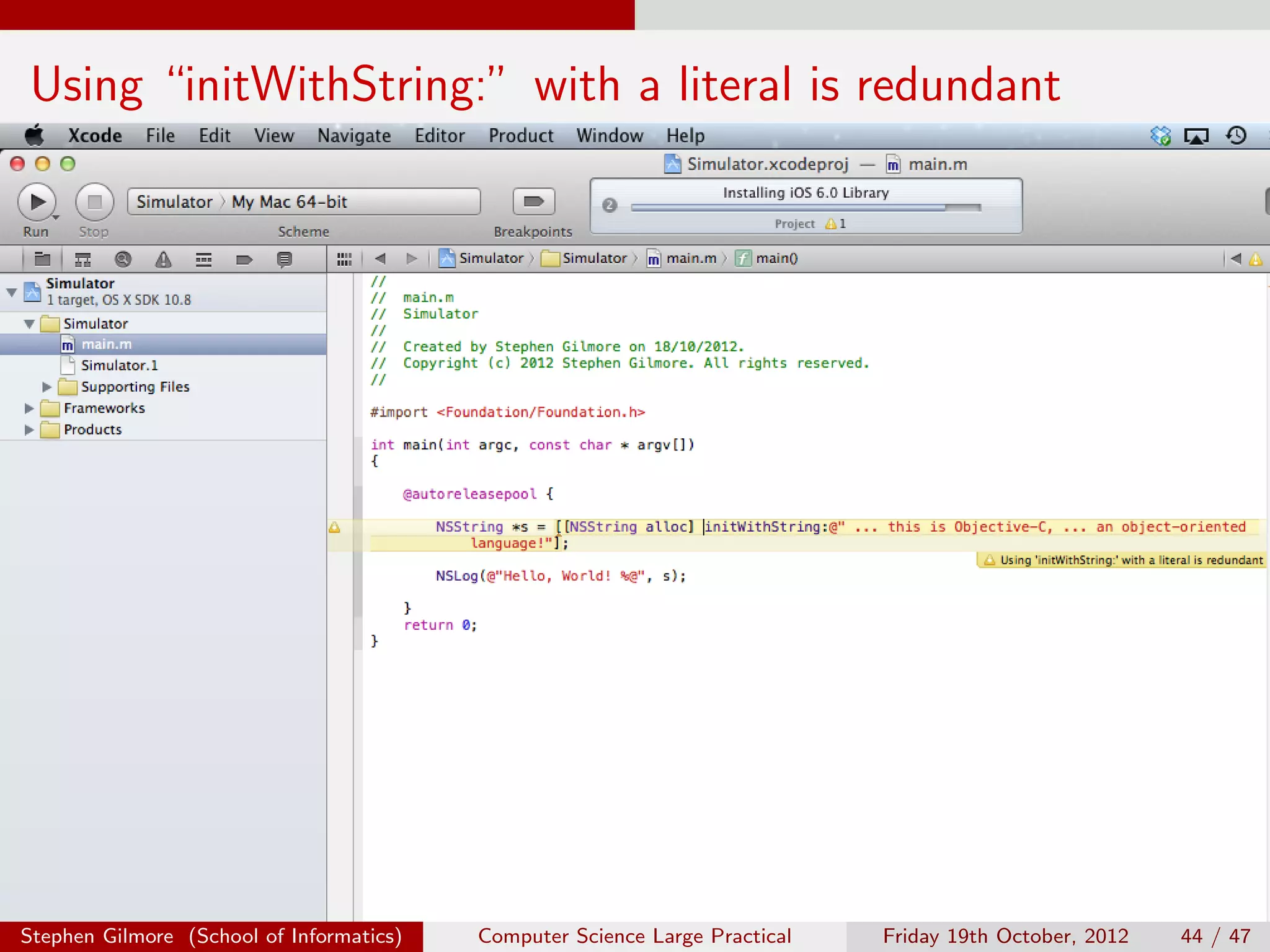Expand the Frameworks group
Image resolution: width=1270 pixels, height=952 pixels.
(x=29, y=408)
